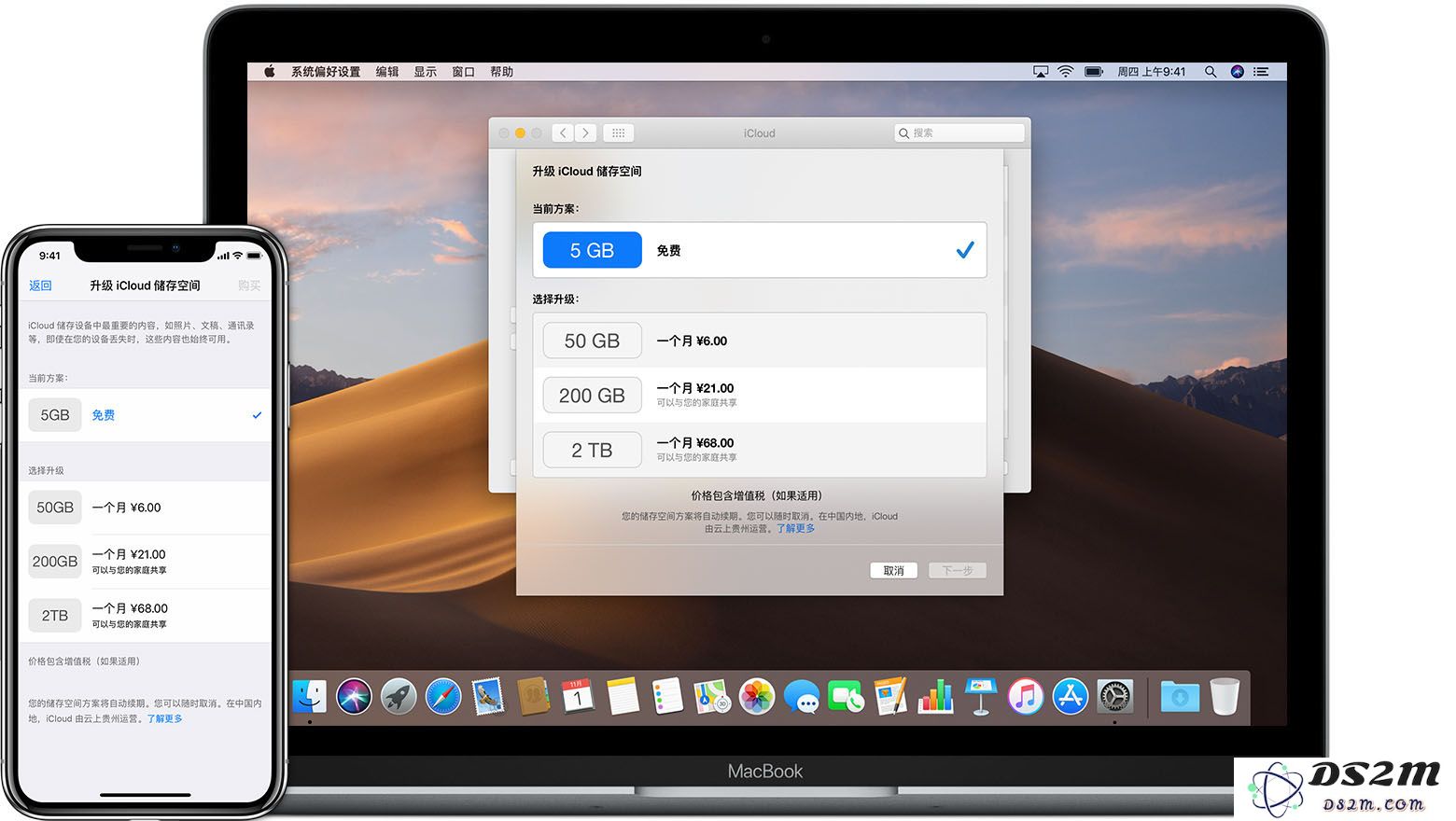This screenshot has width=1456, height=821.
Task: Click the 下一步 button
Action: (x=958, y=570)
